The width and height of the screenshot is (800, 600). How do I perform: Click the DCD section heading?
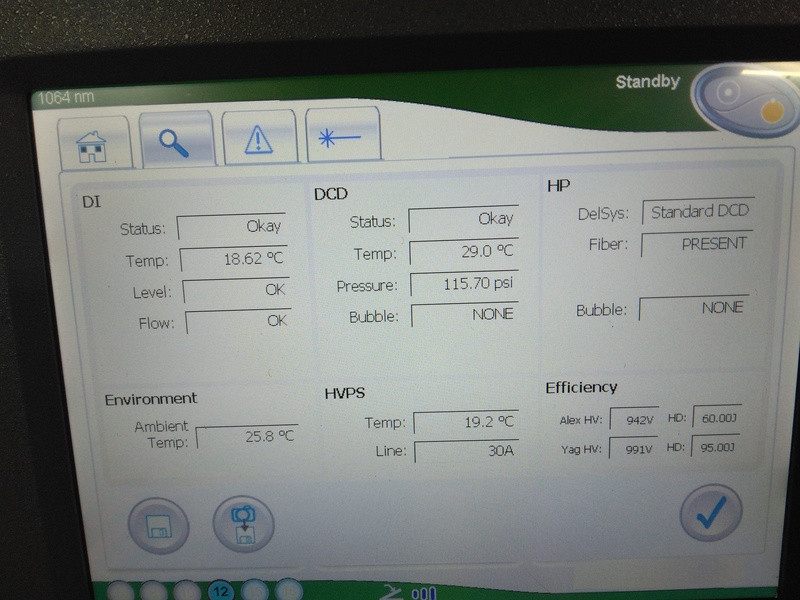point(331,194)
